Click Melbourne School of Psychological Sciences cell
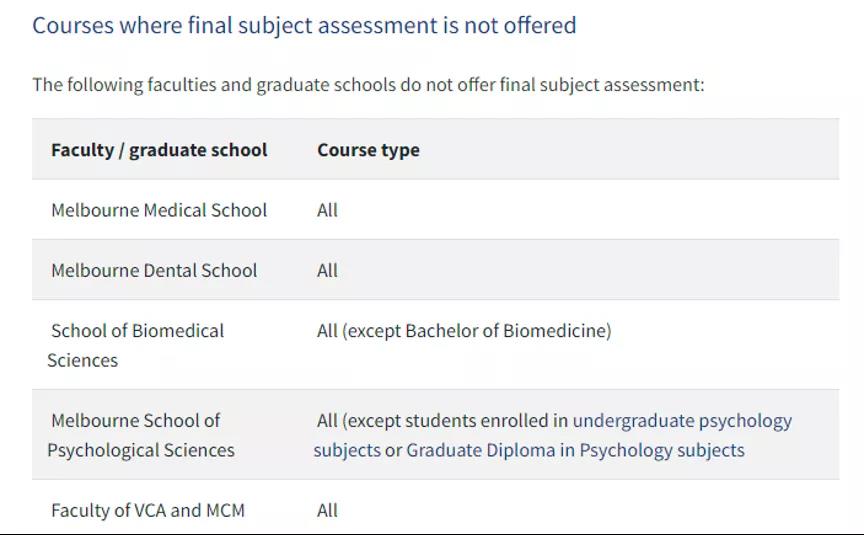Image resolution: width=864 pixels, height=535 pixels. tap(141, 435)
